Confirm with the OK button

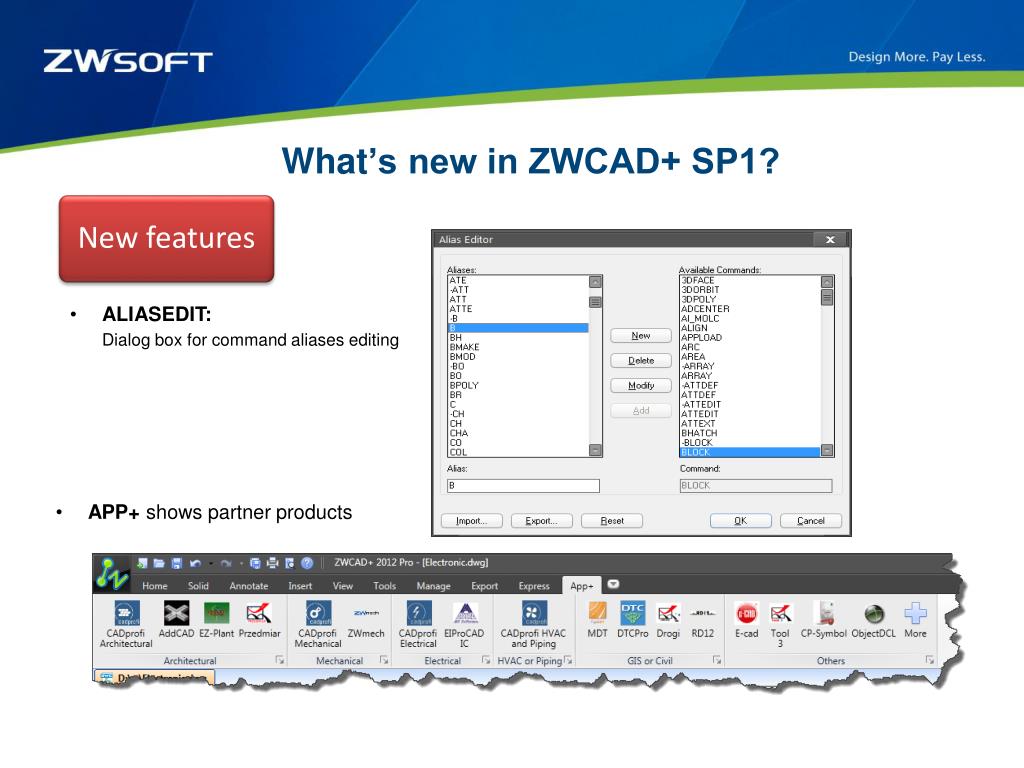pyautogui.click(x=741, y=520)
